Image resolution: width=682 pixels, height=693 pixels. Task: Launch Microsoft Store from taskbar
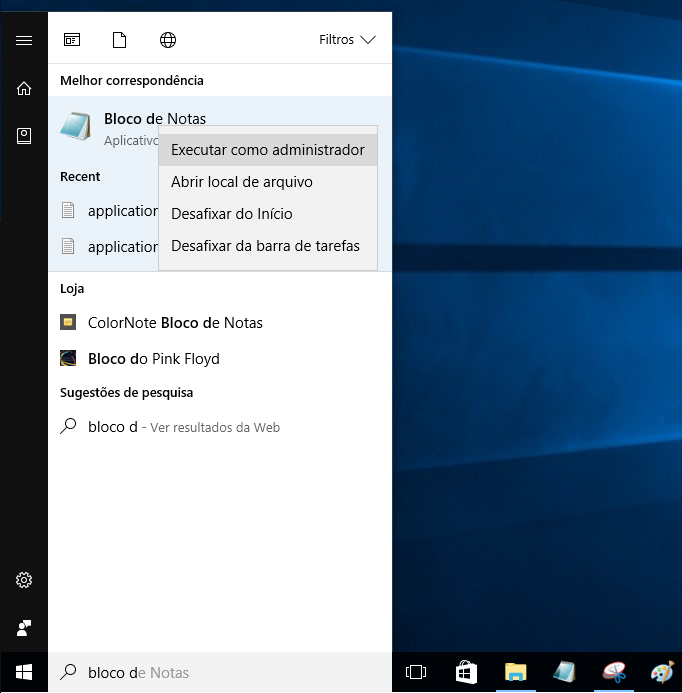pos(466,672)
